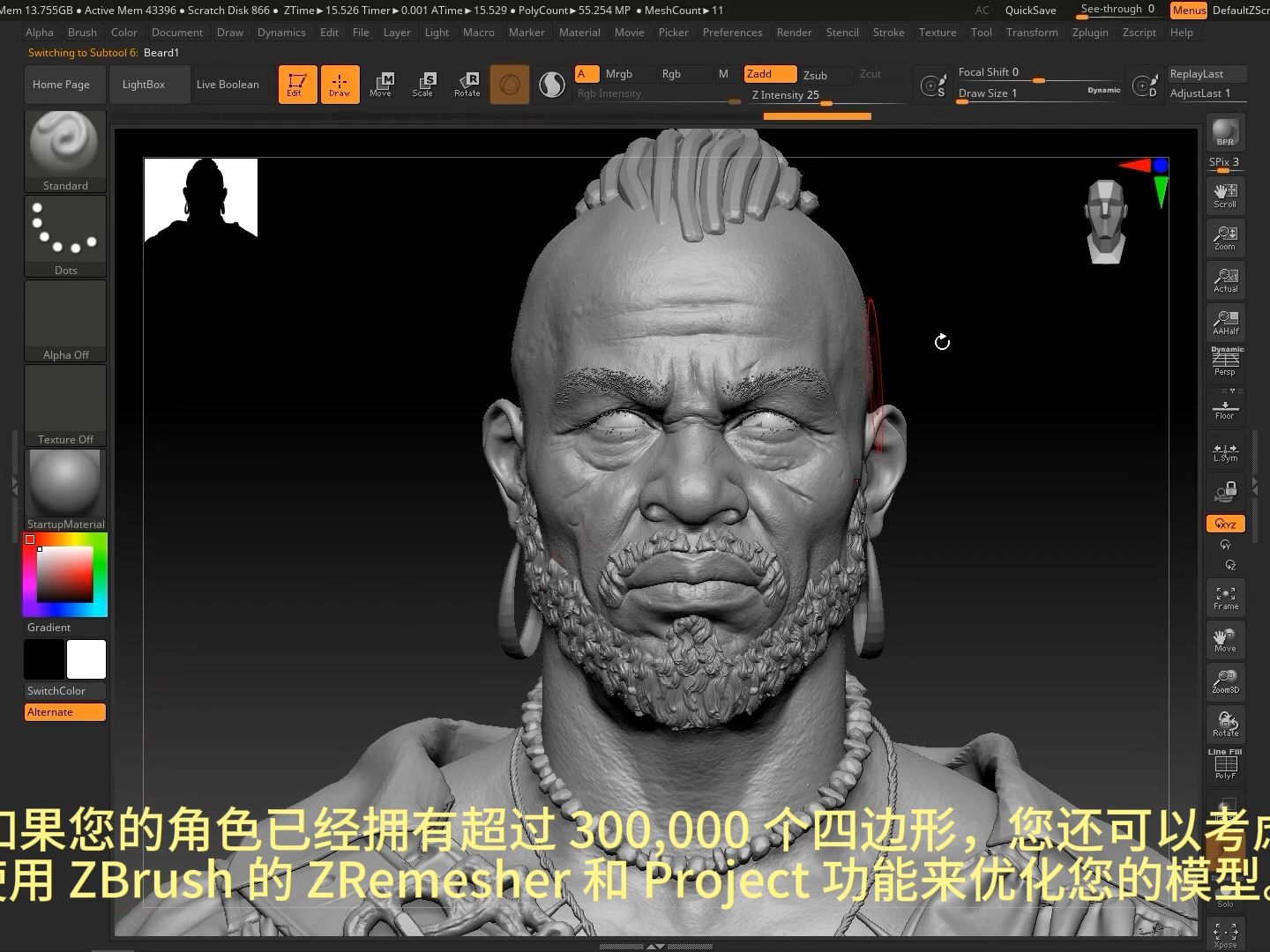Click the AAHalf zoom icon

tap(1225, 323)
